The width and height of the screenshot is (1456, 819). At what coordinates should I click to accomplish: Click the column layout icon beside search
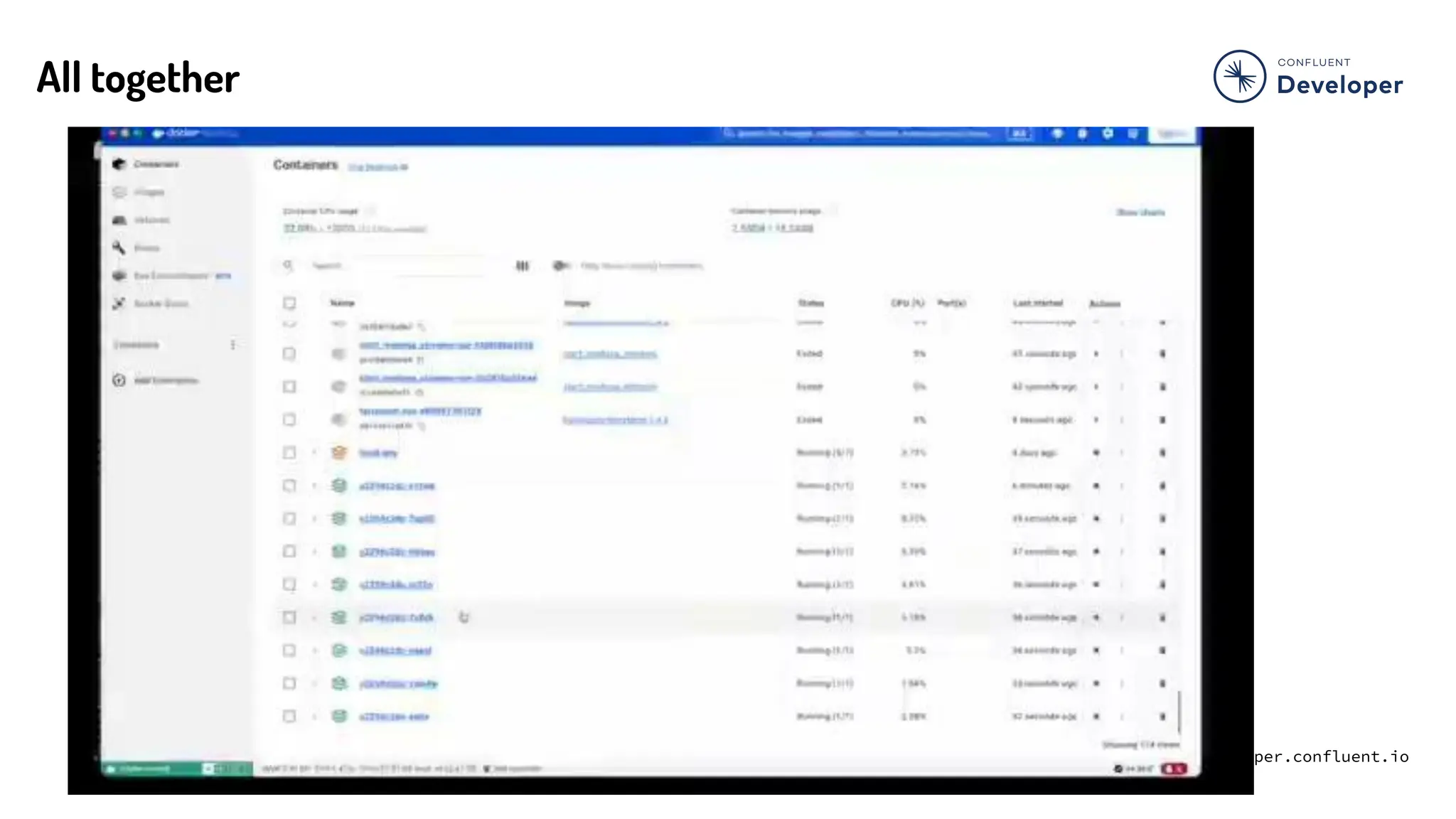522,266
